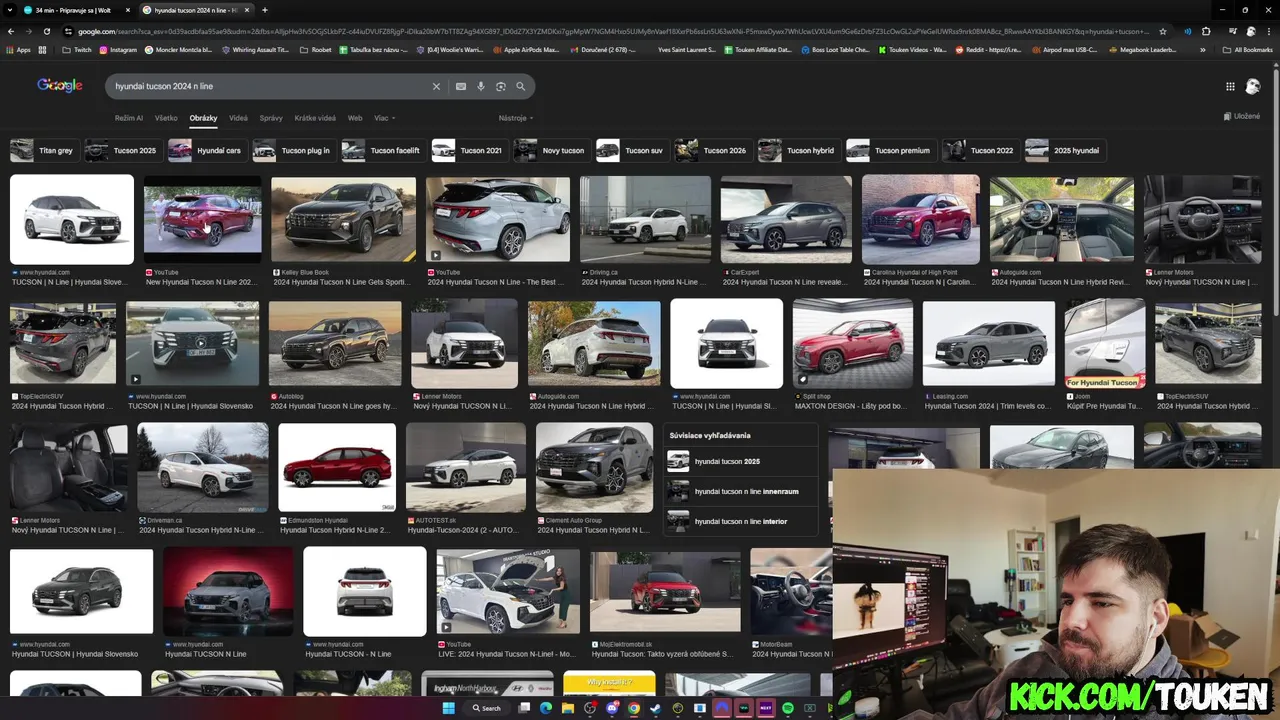The height and width of the screenshot is (720, 1280).
Task: Search by image using the Lens icon
Action: [501, 87]
